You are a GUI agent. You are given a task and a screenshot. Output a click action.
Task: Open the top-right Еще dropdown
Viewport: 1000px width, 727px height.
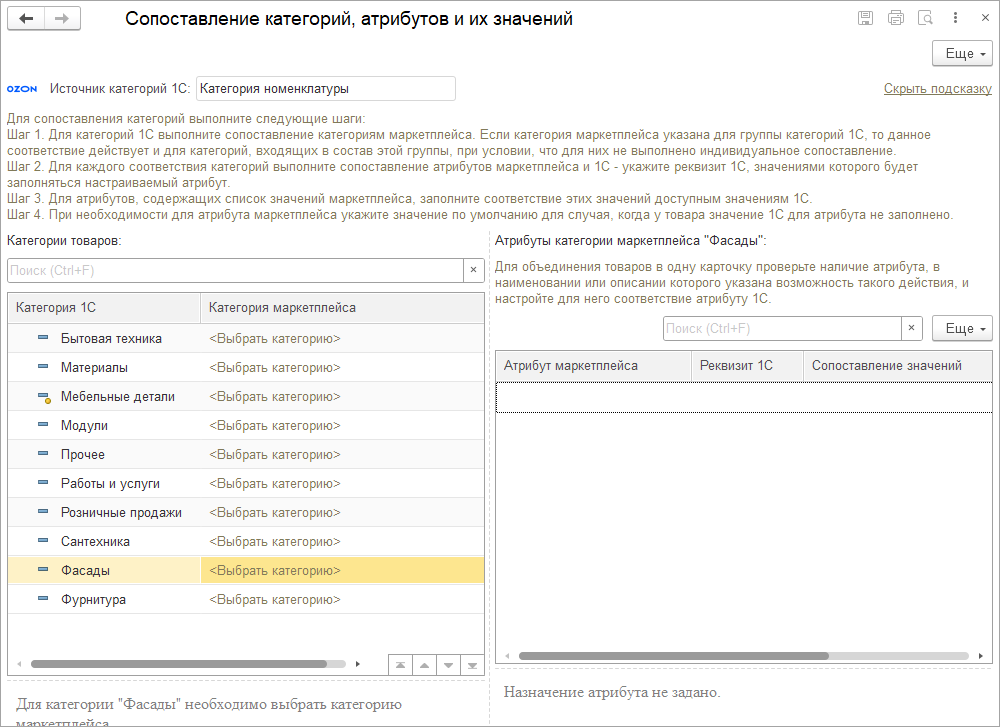(x=961, y=53)
